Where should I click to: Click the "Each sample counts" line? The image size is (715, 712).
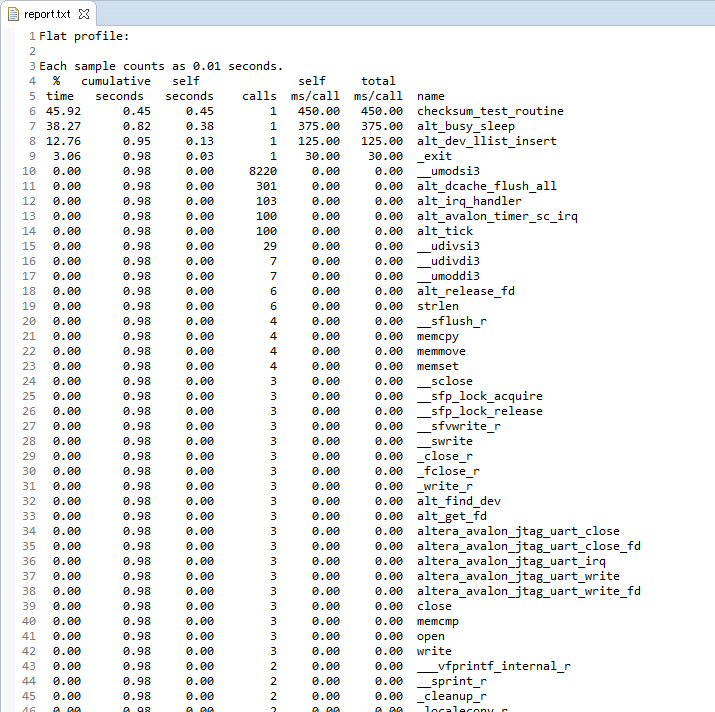coord(160,66)
